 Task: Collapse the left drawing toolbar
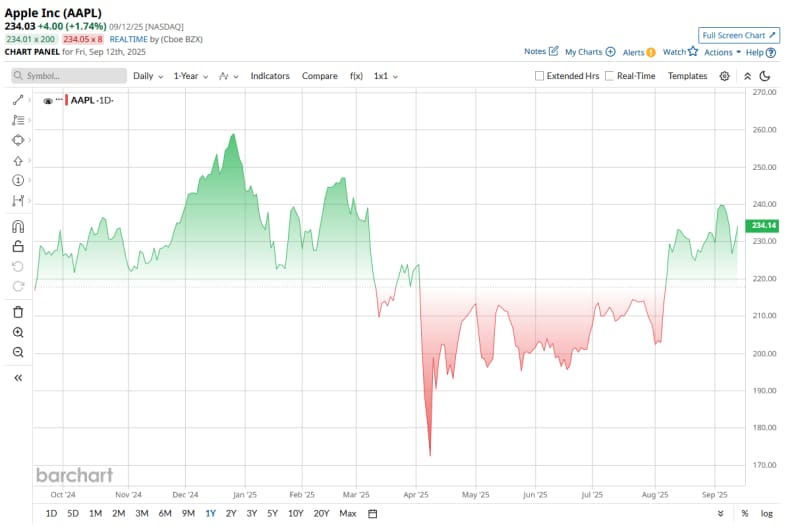[18, 378]
